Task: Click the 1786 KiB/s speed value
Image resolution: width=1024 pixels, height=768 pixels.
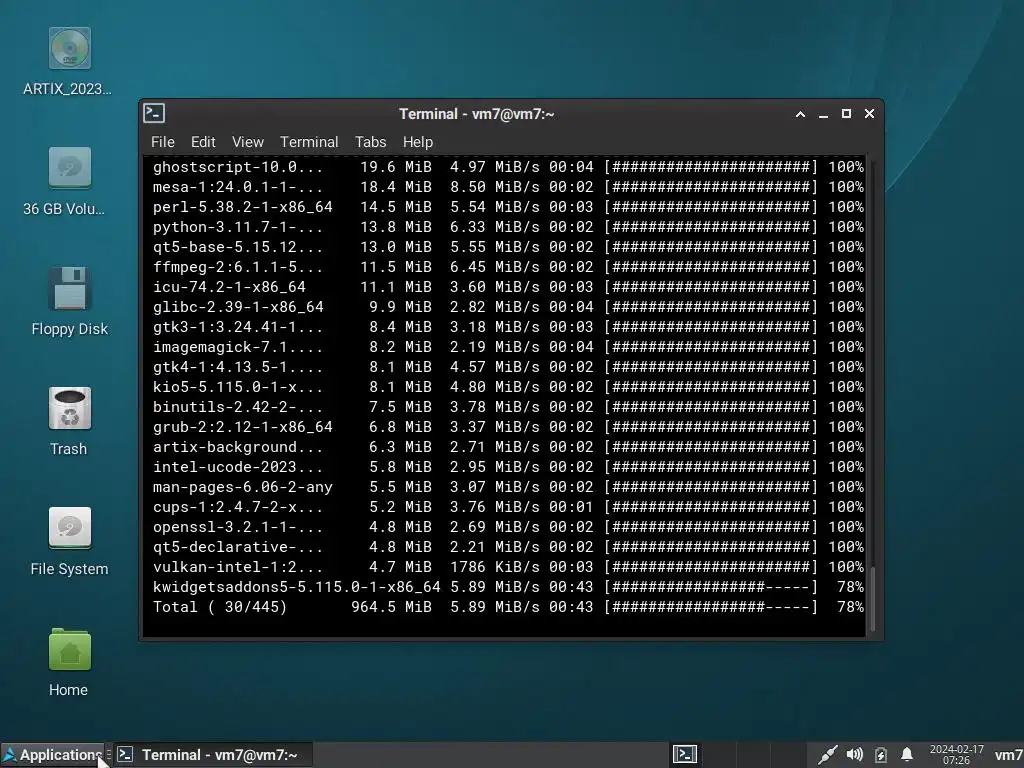Action: click(494, 567)
